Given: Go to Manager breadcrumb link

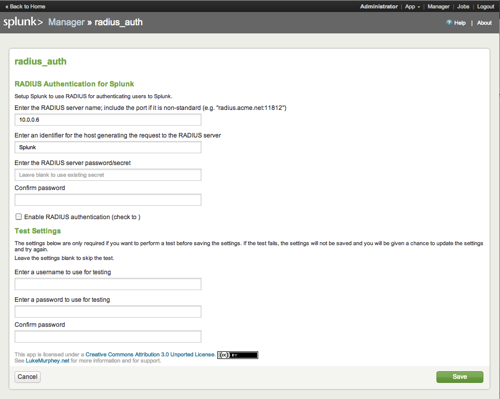Looking at the screenshot, I should coord(66,22).
